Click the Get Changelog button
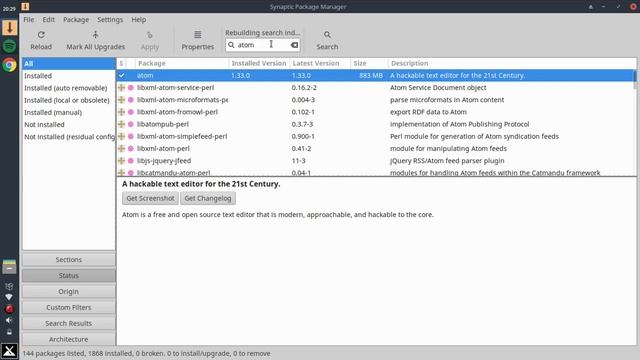This screenshot has height=360, width=640. [x=208, y=198]
